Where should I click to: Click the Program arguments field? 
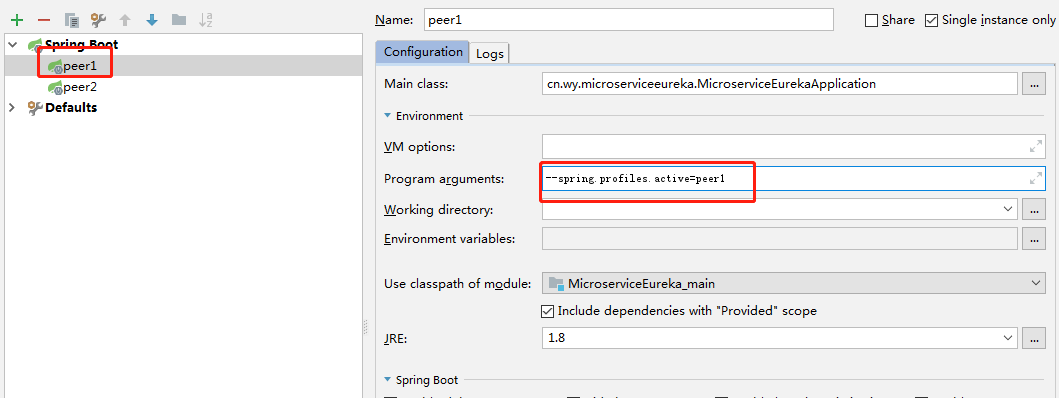794,178
